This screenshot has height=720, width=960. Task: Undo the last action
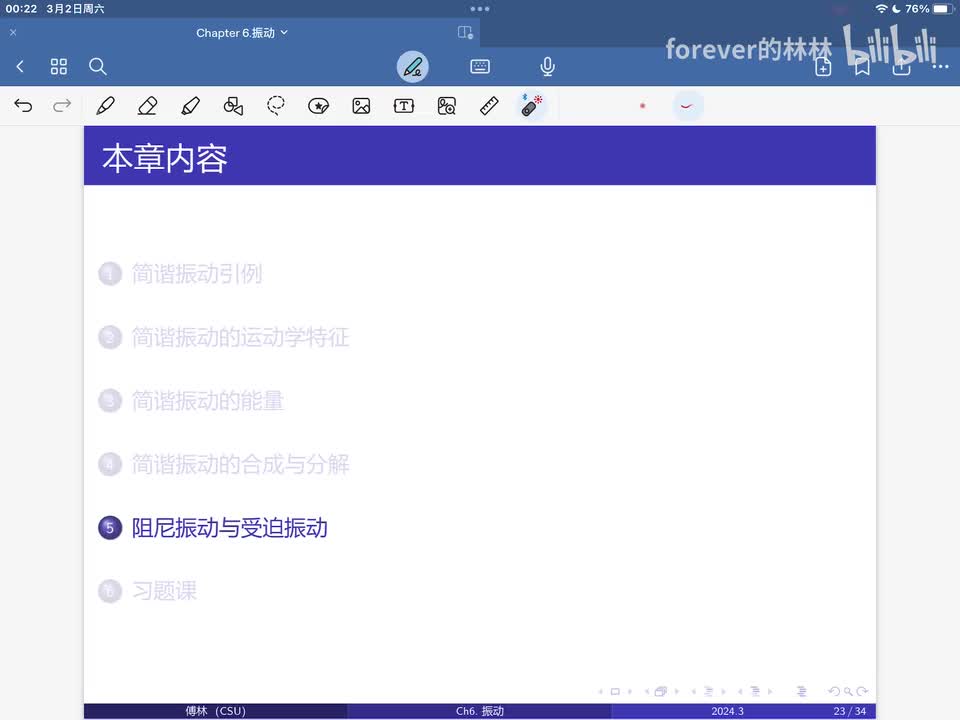tap(23, 106)
